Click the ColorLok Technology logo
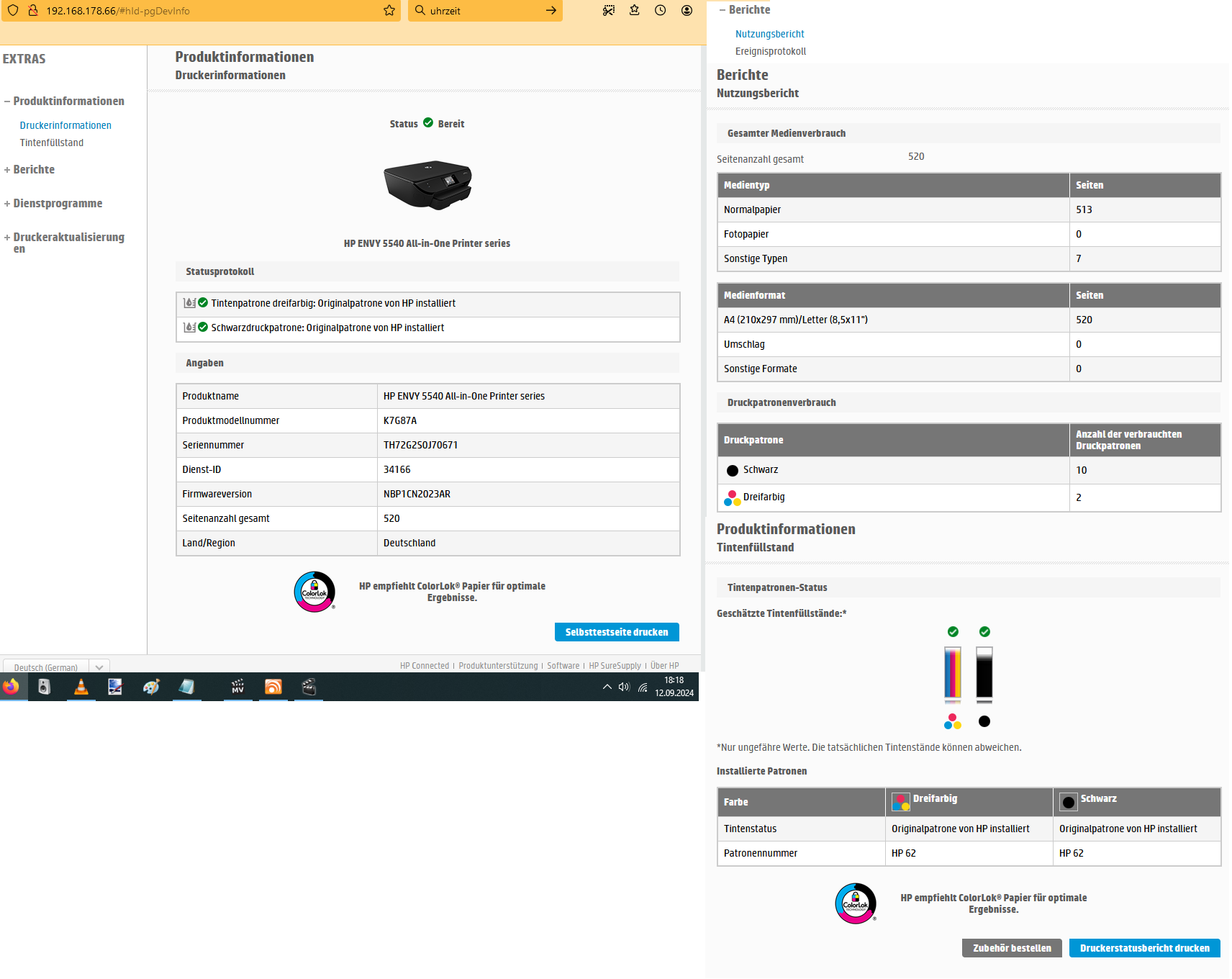Screen dimensions: 1232x979 click(314, 592)
